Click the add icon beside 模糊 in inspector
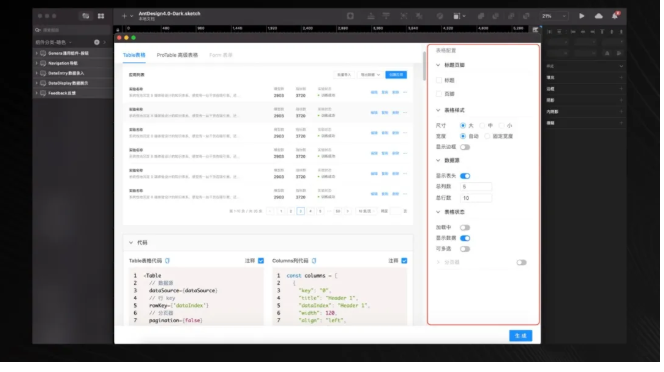The width and height of the screenshot is (664, 372). pyautogui.click(x=621, y=123)
